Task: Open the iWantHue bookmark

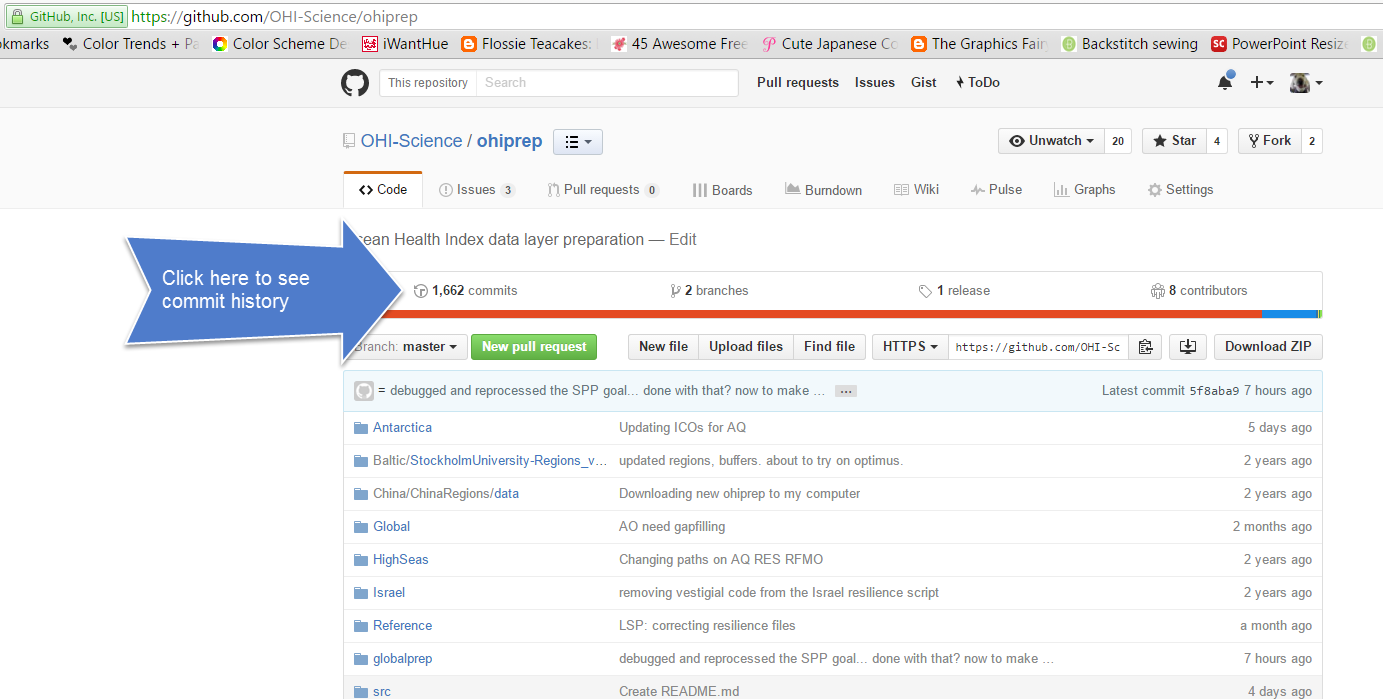Action: 406,44
